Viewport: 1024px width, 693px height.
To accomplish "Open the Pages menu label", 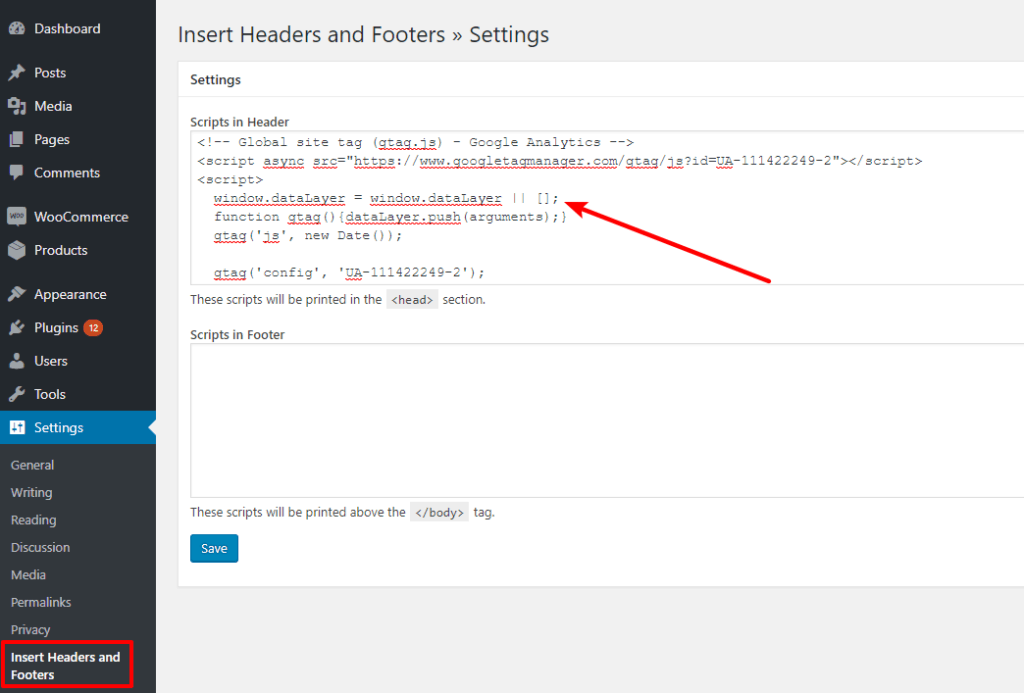I will (x=52, y=139).
